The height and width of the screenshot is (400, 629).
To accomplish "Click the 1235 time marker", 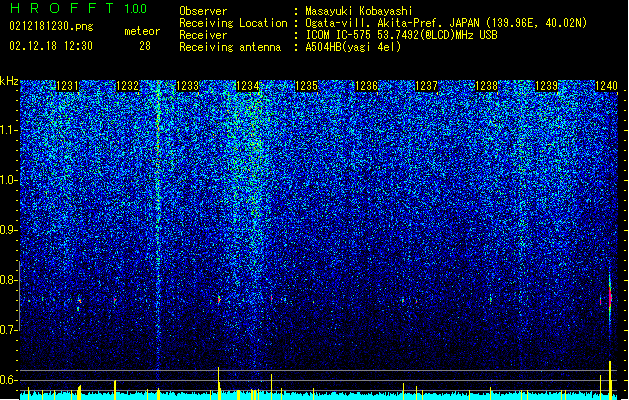I will click(x=306, y=86).
